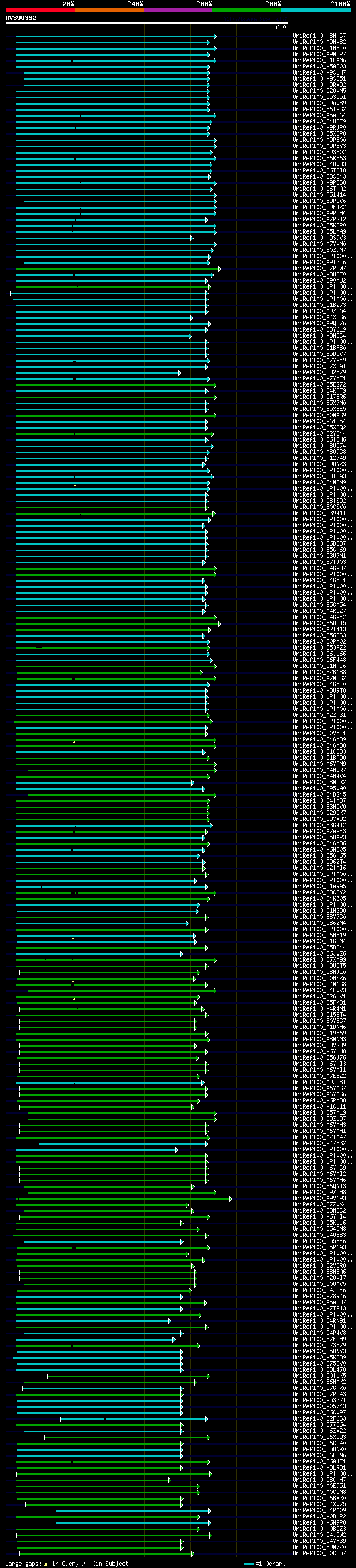
Task: Select hit label UniRef100_A7YXM0
Action: 319,244
